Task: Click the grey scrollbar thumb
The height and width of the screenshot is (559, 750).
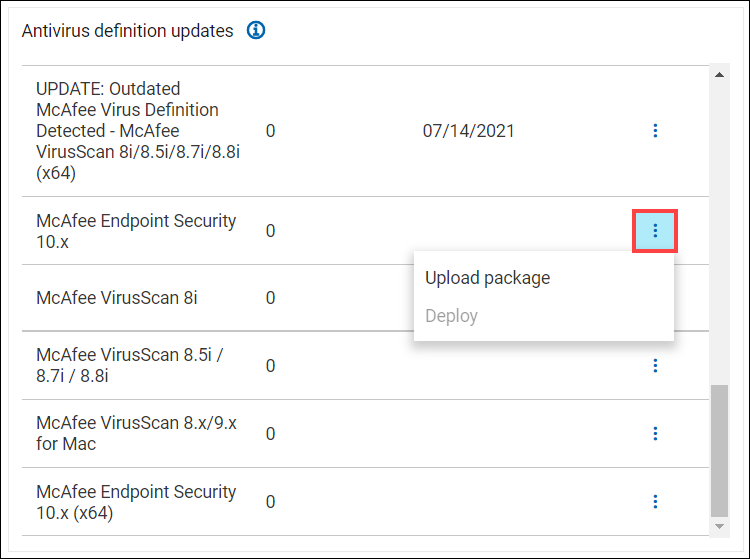Action: tap(719, 450)
